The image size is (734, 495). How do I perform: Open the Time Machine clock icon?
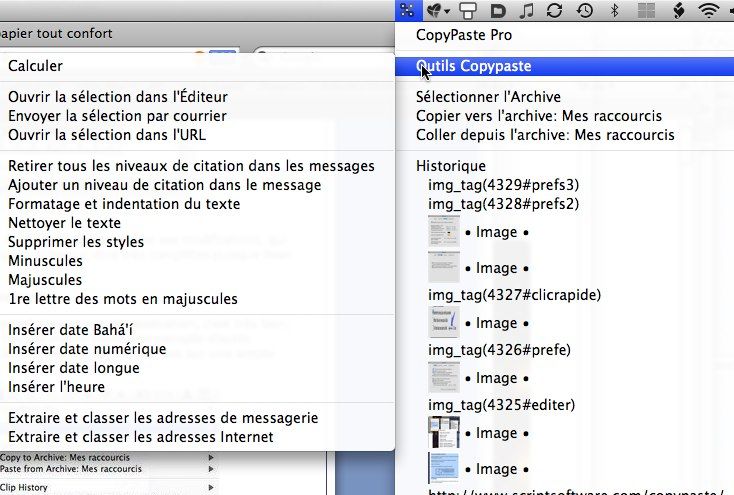(585, 11)
